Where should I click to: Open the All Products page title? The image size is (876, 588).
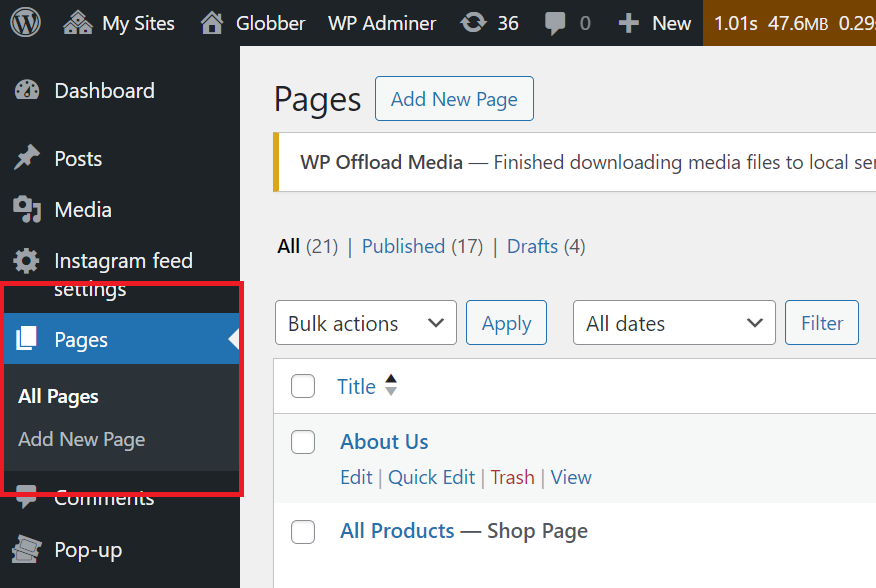[397, 531]
